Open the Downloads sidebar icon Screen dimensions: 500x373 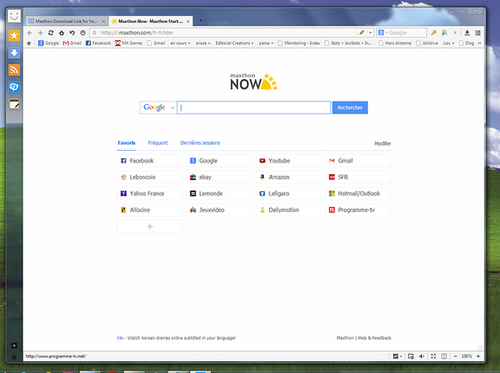14,53
